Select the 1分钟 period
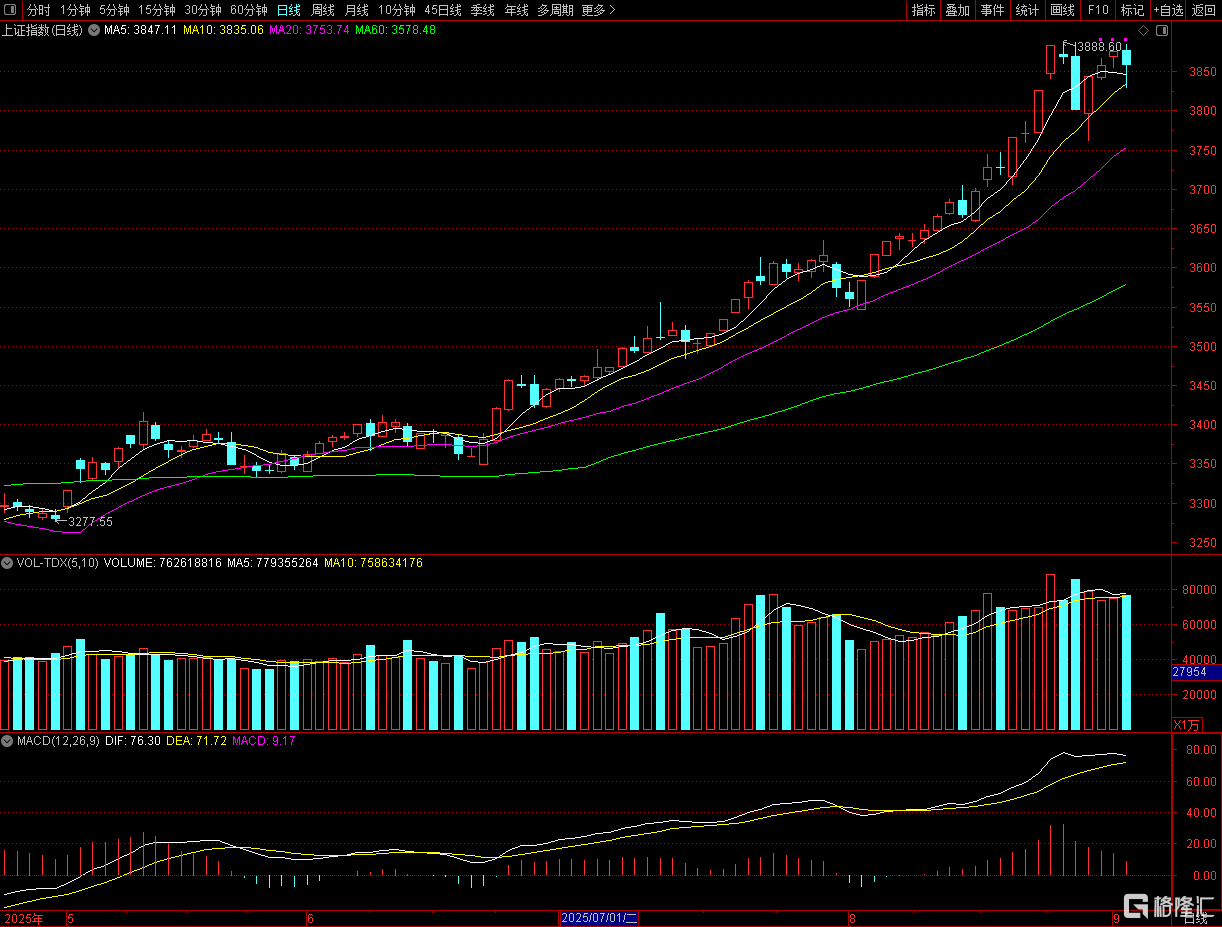 [x=75, y=10]
